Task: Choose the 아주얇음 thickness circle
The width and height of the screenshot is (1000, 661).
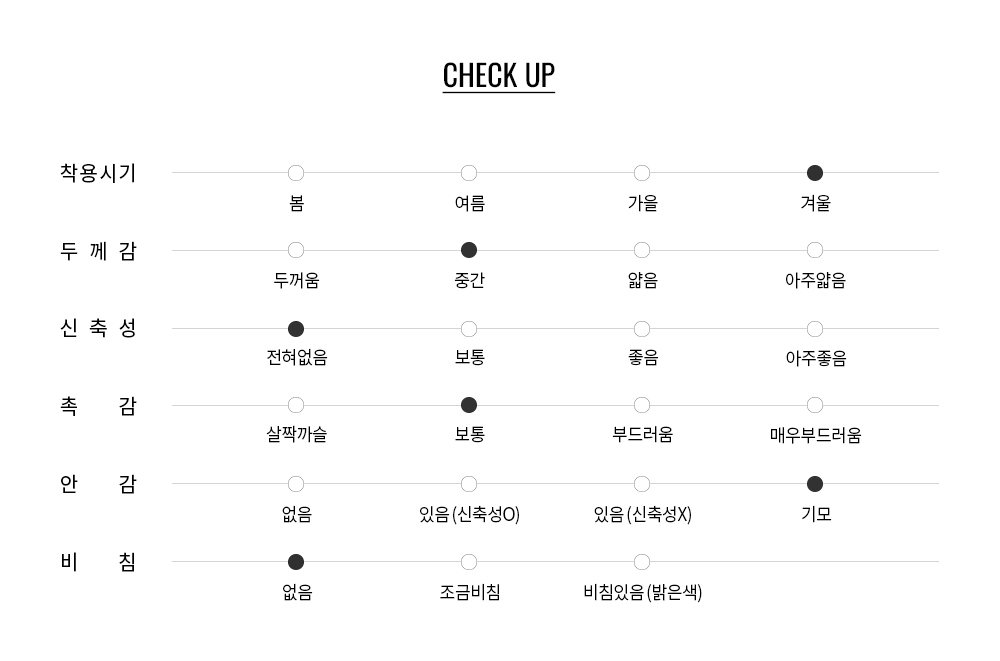Action: point(814,250)
